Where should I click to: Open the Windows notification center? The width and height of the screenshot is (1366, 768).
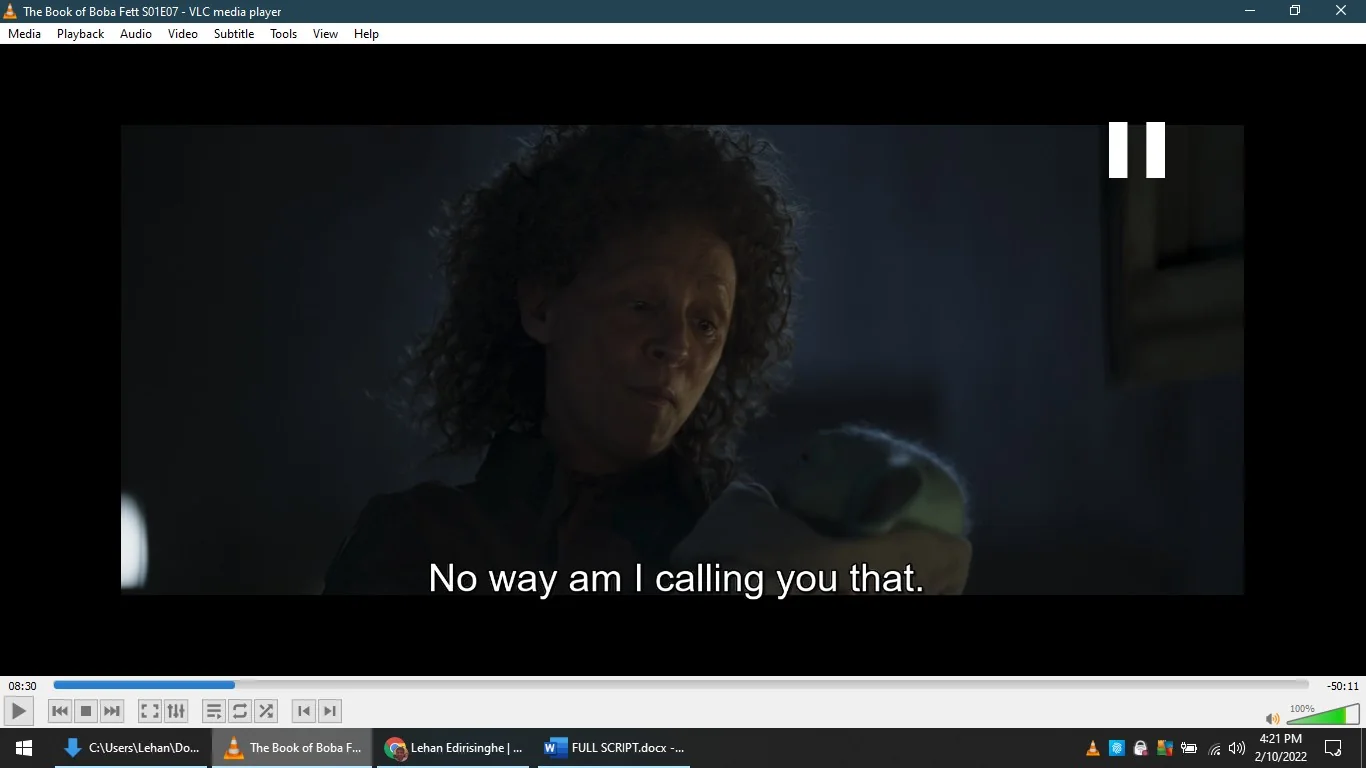(x=1333, y=748)
